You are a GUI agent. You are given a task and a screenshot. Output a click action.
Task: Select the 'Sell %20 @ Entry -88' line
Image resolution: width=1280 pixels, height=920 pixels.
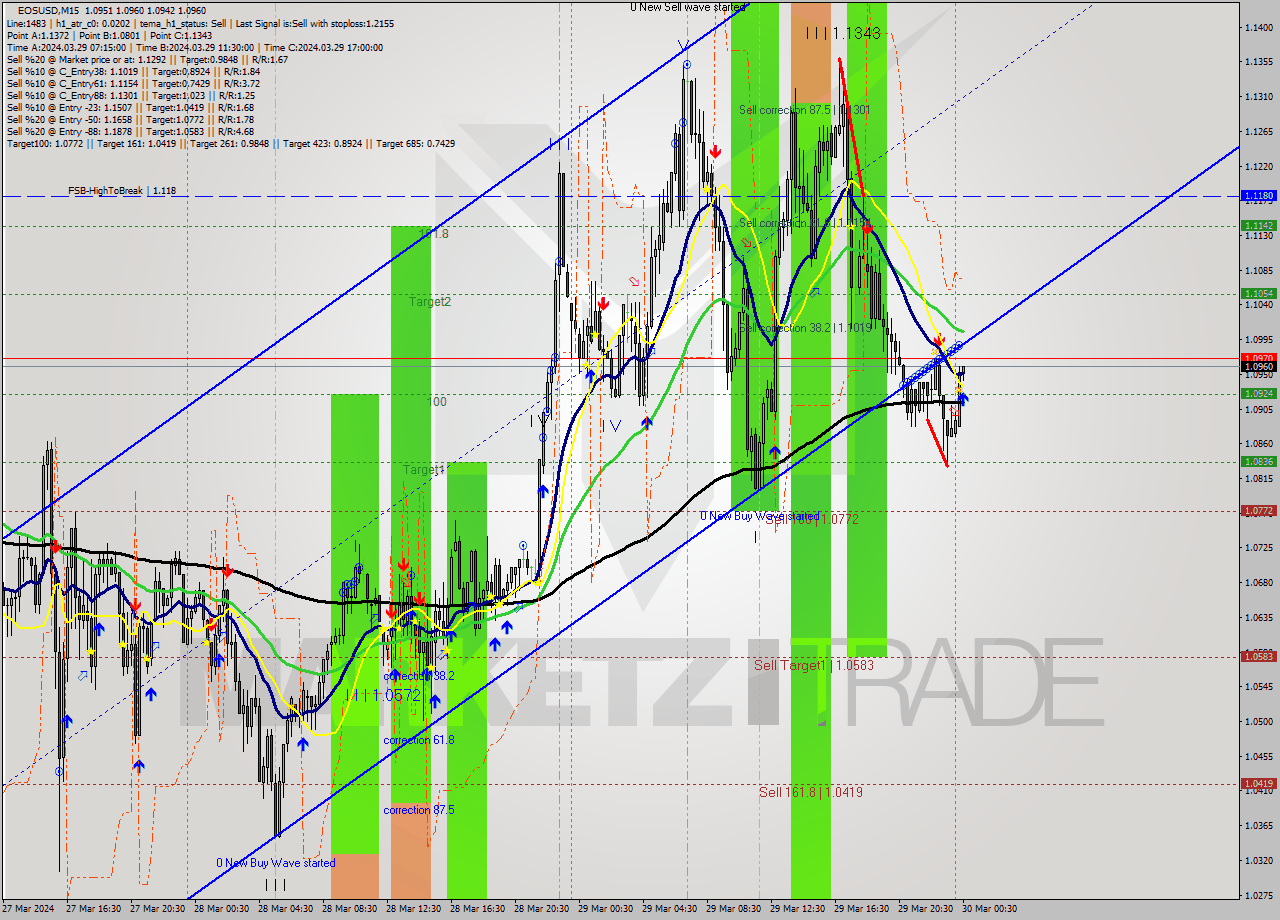tap(130, 132)
